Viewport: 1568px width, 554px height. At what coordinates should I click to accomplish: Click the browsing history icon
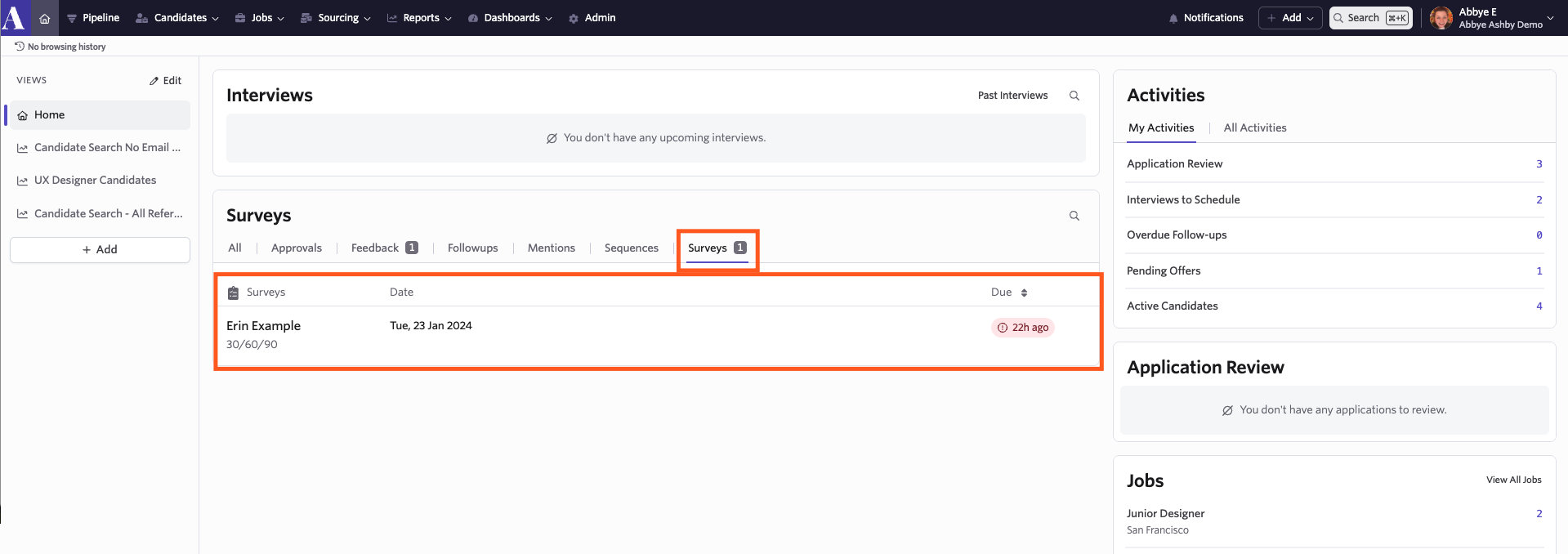click(20, 47)
